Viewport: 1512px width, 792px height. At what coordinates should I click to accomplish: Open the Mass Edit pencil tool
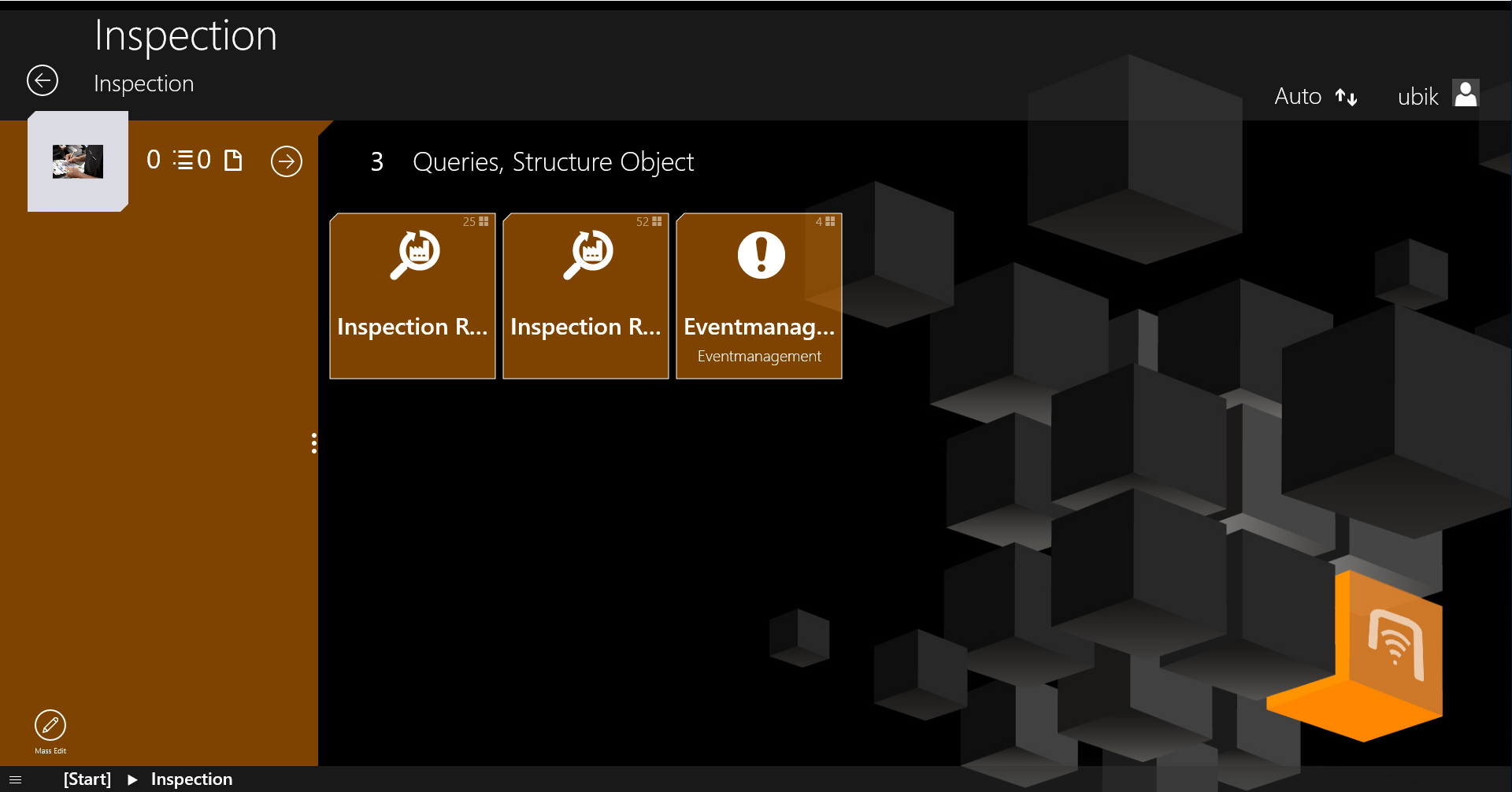tap(50, 725)
